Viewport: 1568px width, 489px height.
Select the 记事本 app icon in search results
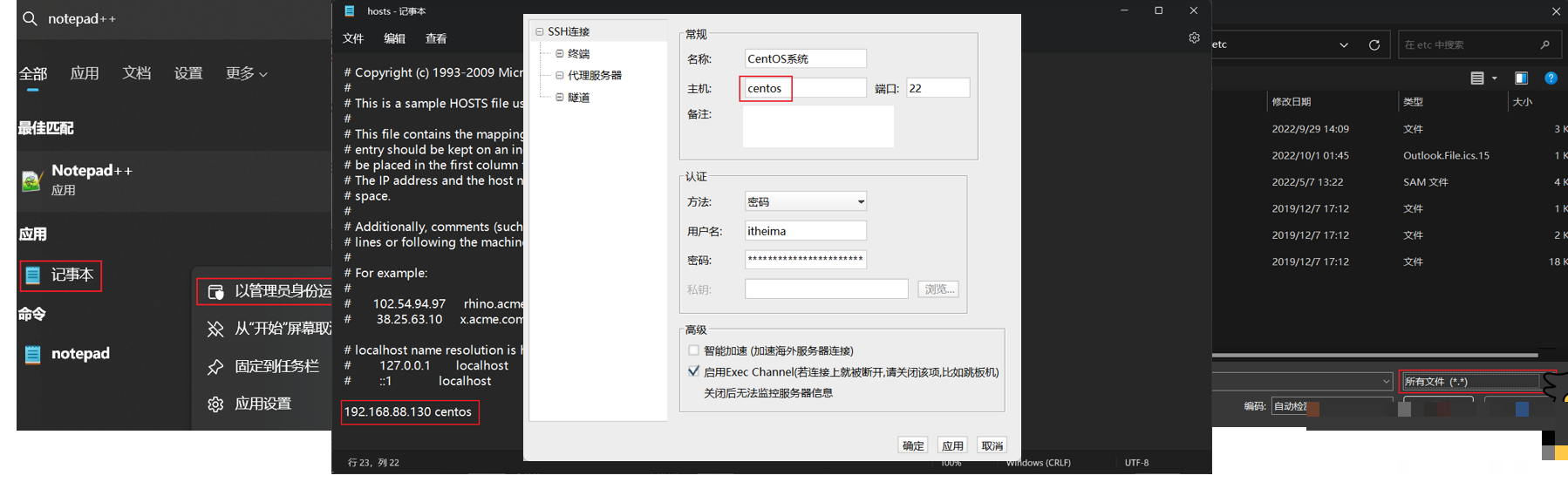pos(33,275)
